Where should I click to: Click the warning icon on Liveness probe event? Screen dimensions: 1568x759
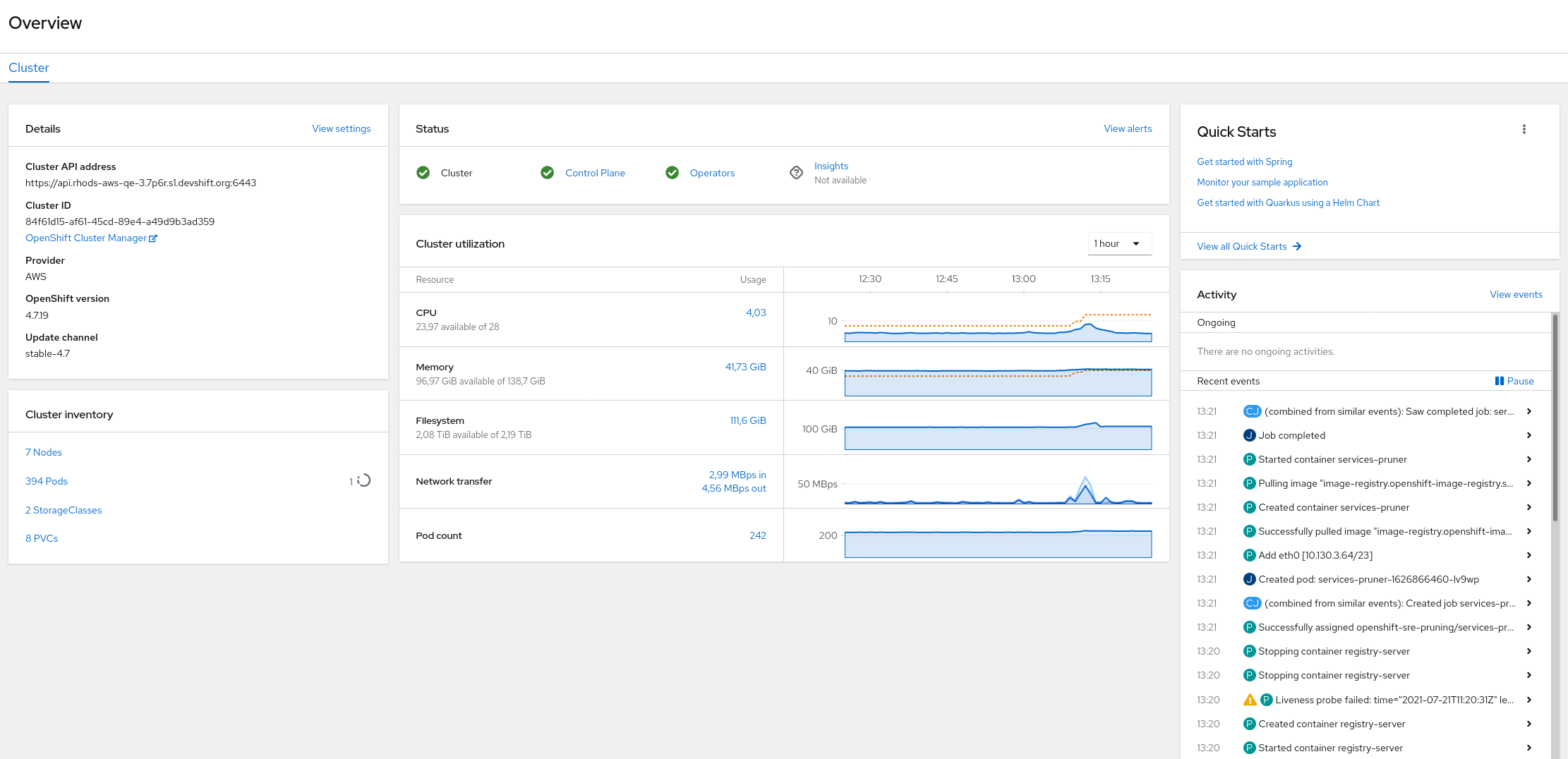(x=1249, y=700)
